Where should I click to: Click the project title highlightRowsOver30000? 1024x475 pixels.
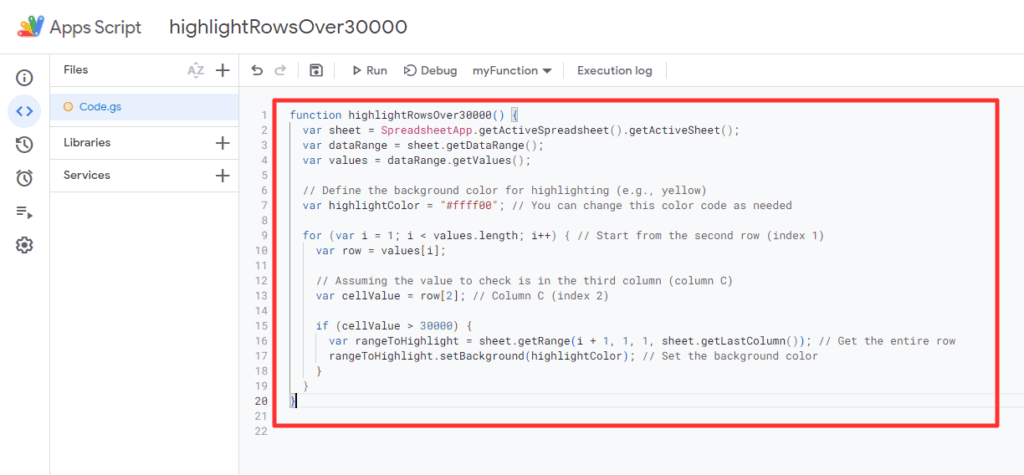tap(274, 27)
